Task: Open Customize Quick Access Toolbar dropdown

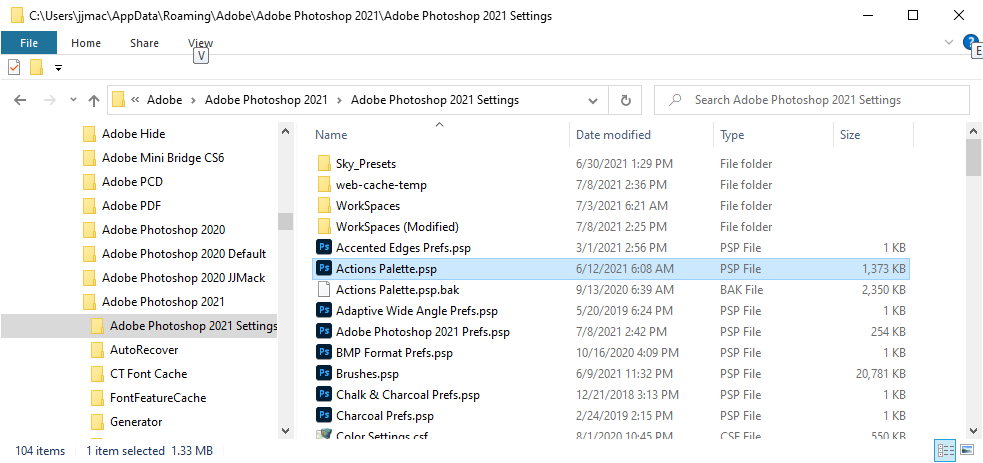Action: (x=58, y=68)
